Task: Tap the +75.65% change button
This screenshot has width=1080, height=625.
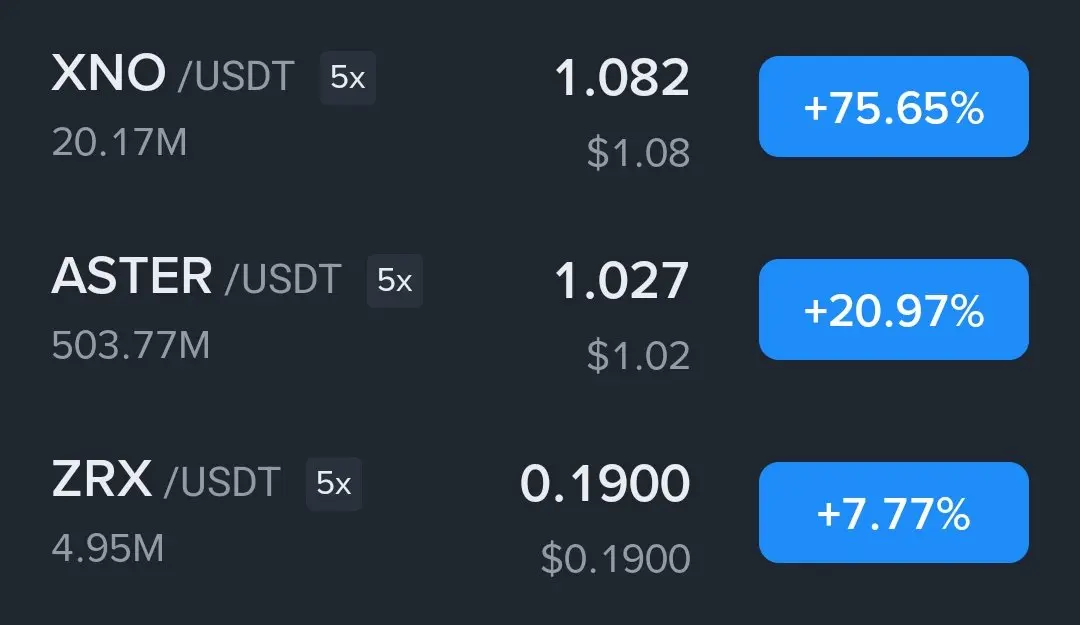Action: (893, 107)
